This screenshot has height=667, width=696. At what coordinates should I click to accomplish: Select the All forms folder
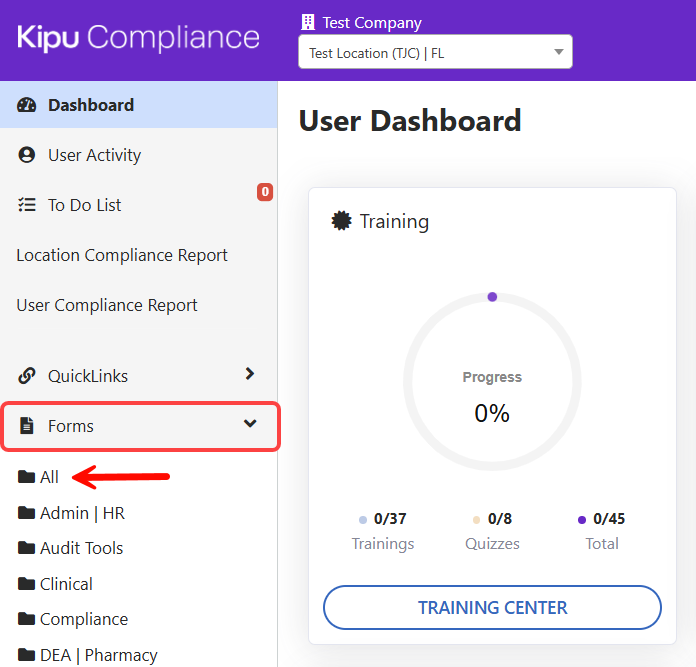49,477
